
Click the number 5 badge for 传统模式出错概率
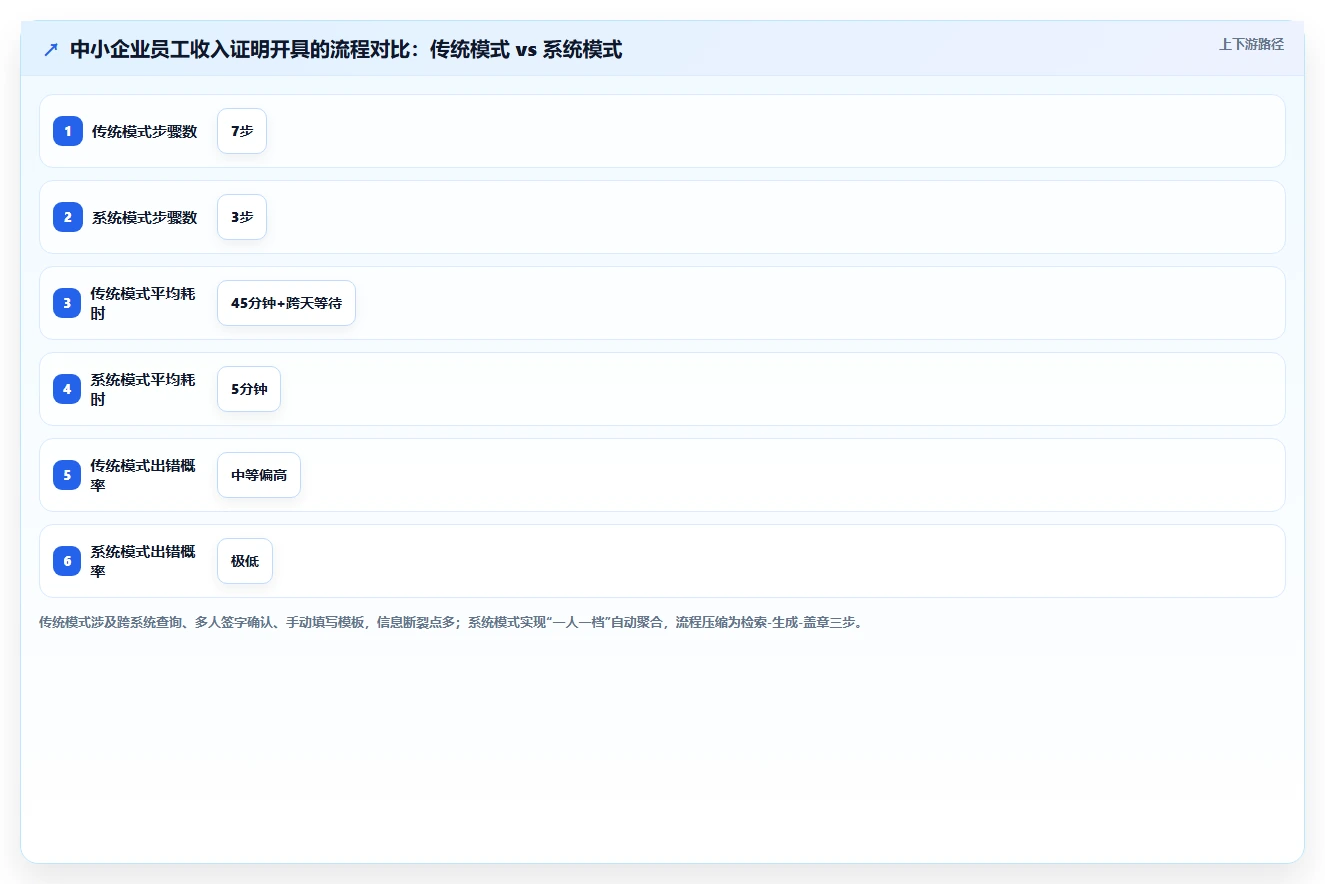coord(68,475)
